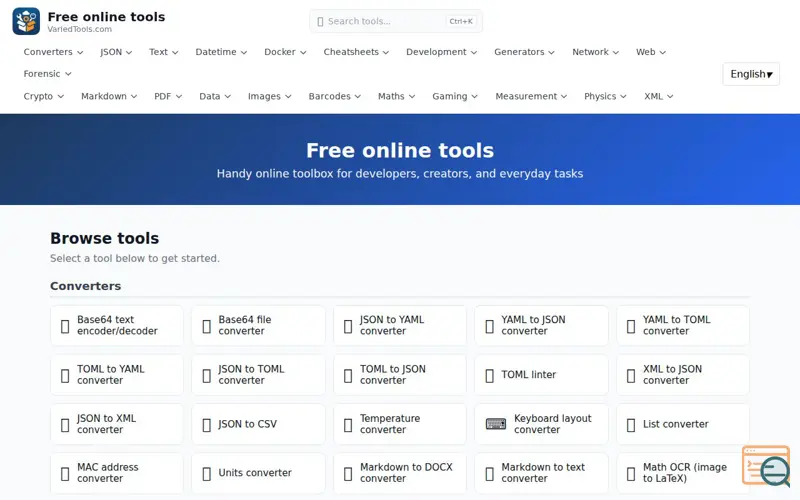The image size is (800, 500).
Task: Click the keyboard icon on Keyboard layout converter
Action: (x=495, y=424)
